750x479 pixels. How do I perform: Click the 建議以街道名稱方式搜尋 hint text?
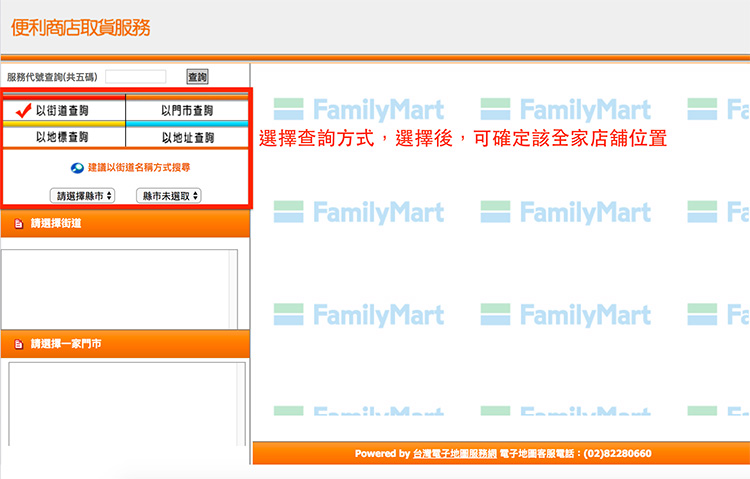coord(139,167)
